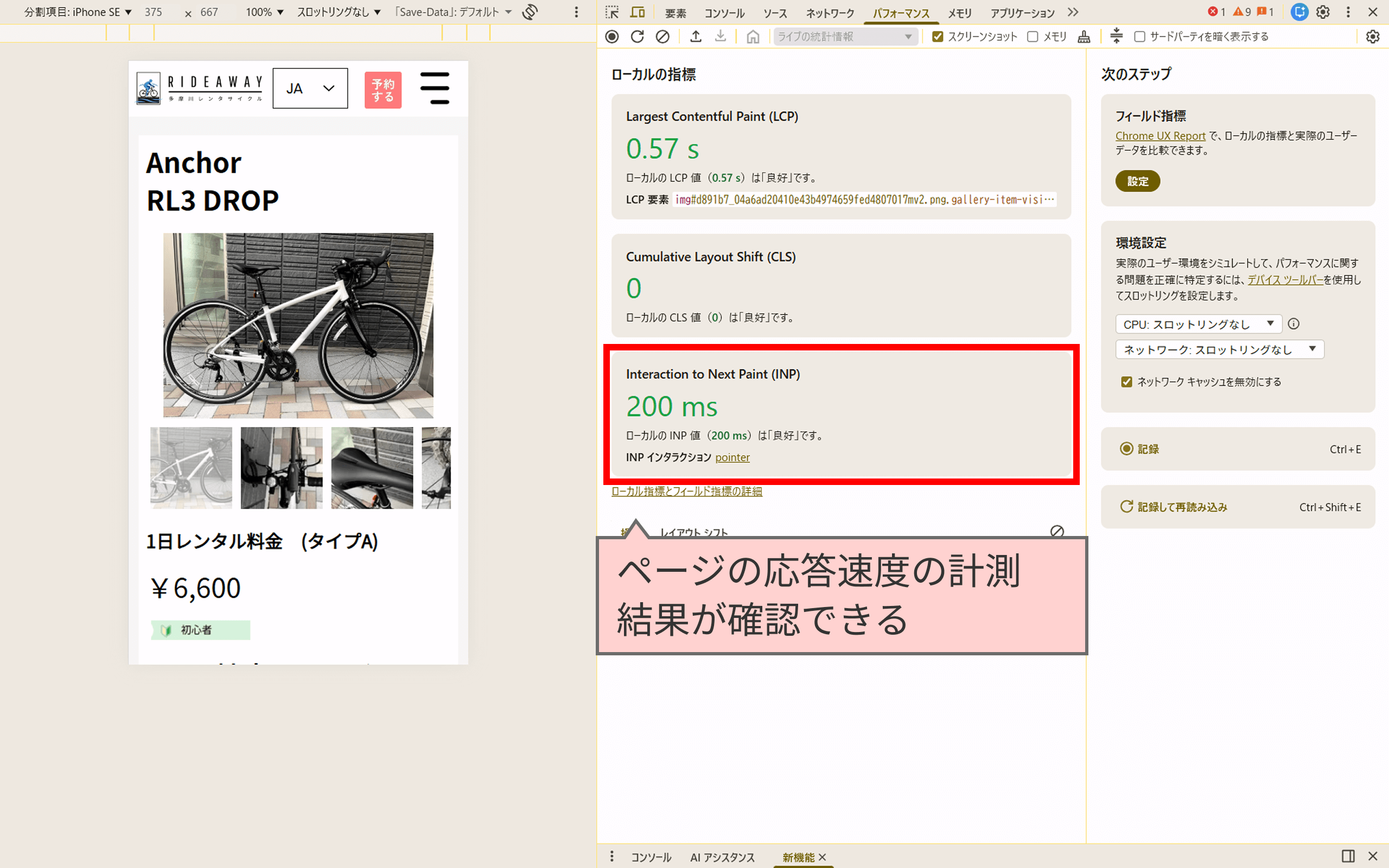Click the pointer interaction link under INP
The image size is (1389, 868).
pyautogui.click(x=732, y=457)
